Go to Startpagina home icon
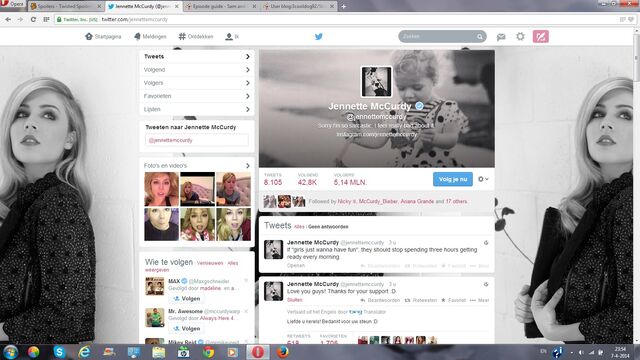The width and height of the screenshot is (640, 360). coord(103,36)
